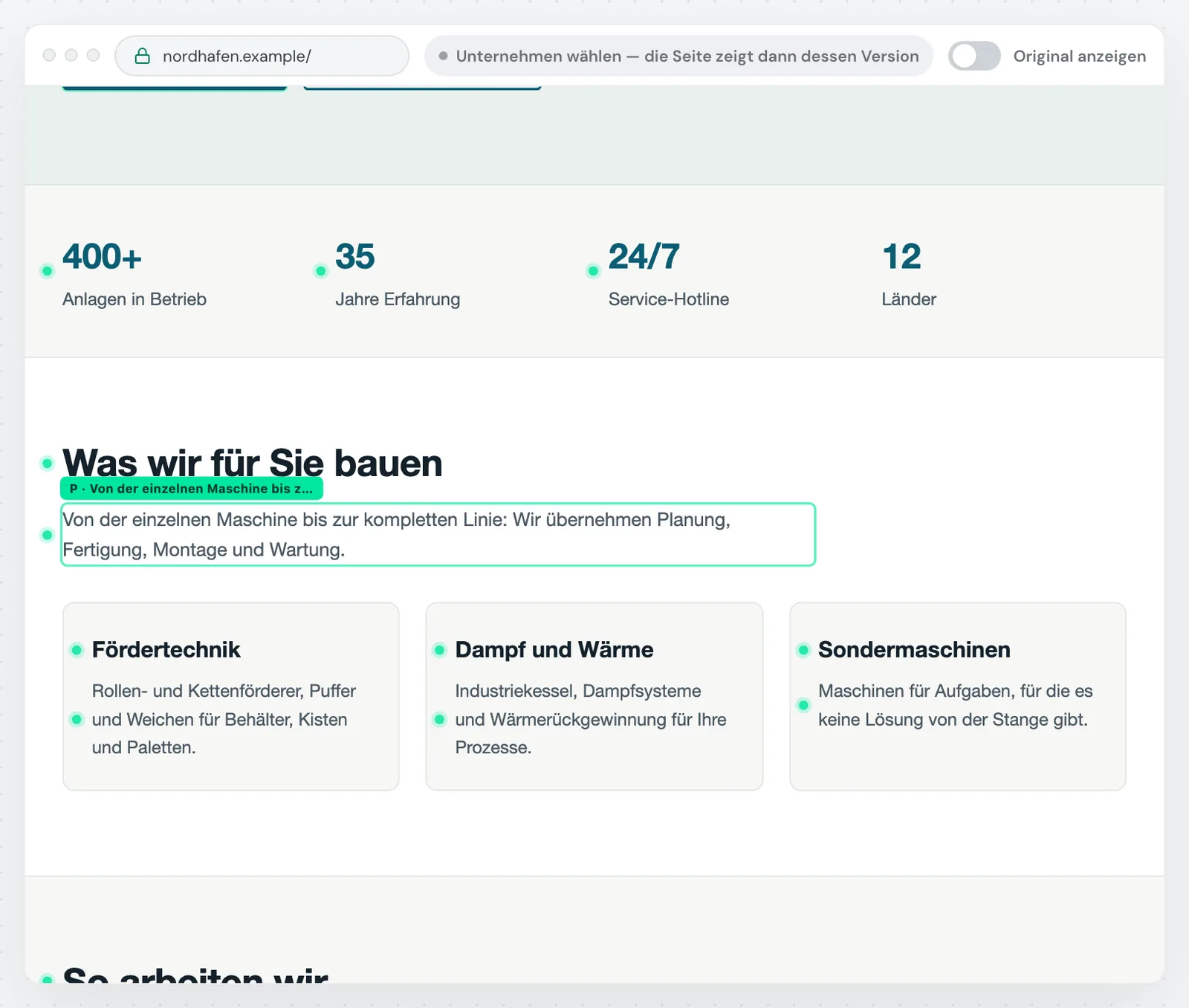Click the 35 statistic number
This screenshot has width=1189, height=1008.
click(355, 257)
